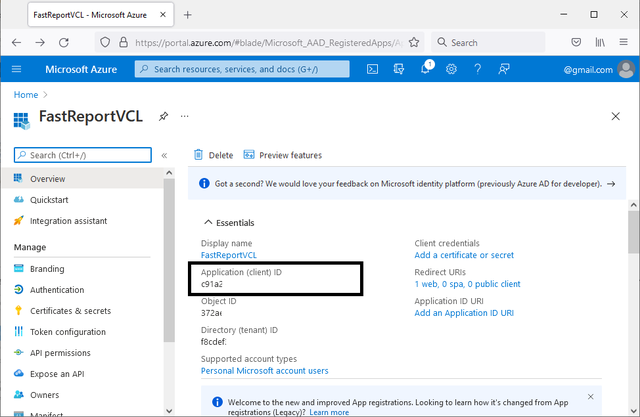Open the Azure portal hamburger menu
Screen dimensions: 640x417
pos(16,69)
